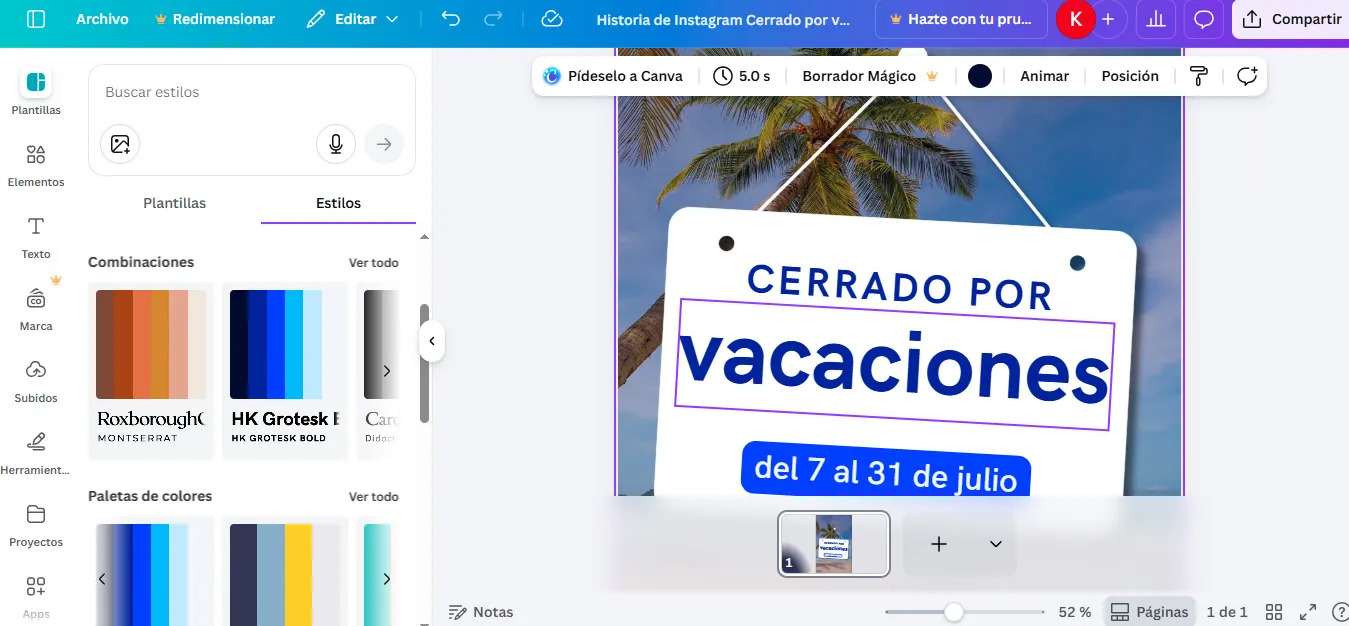Switch to the Plantillas tab
This screenshot has height=626, width=1349.
174,202
